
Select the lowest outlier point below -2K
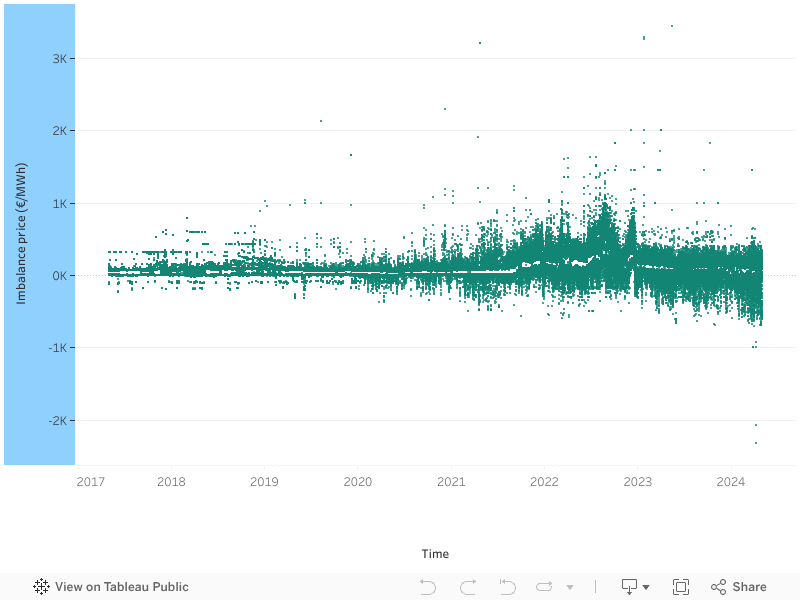[756, 443]
